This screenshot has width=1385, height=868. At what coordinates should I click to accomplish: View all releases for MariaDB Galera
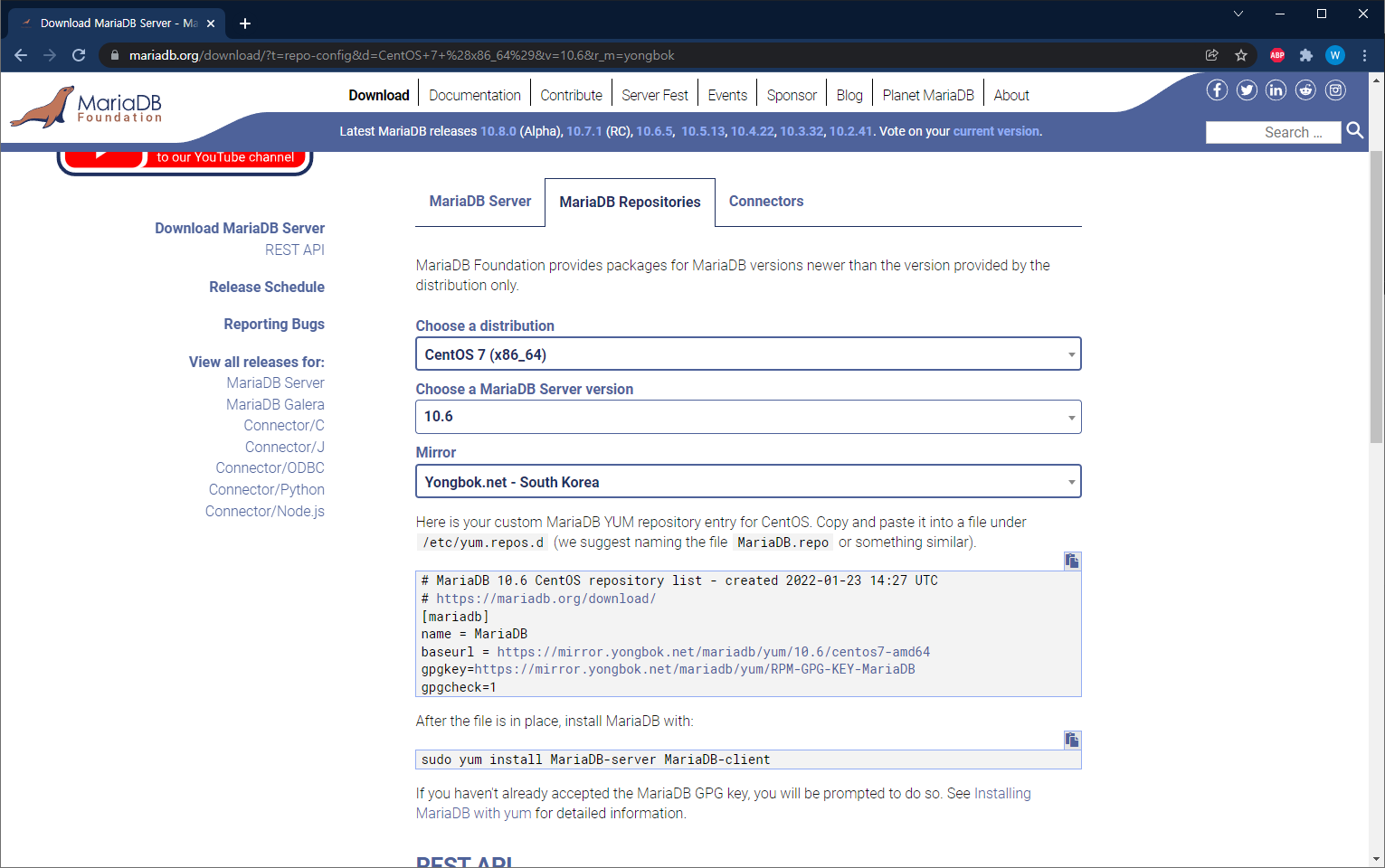pyautogui.click(x=275, y=405)
